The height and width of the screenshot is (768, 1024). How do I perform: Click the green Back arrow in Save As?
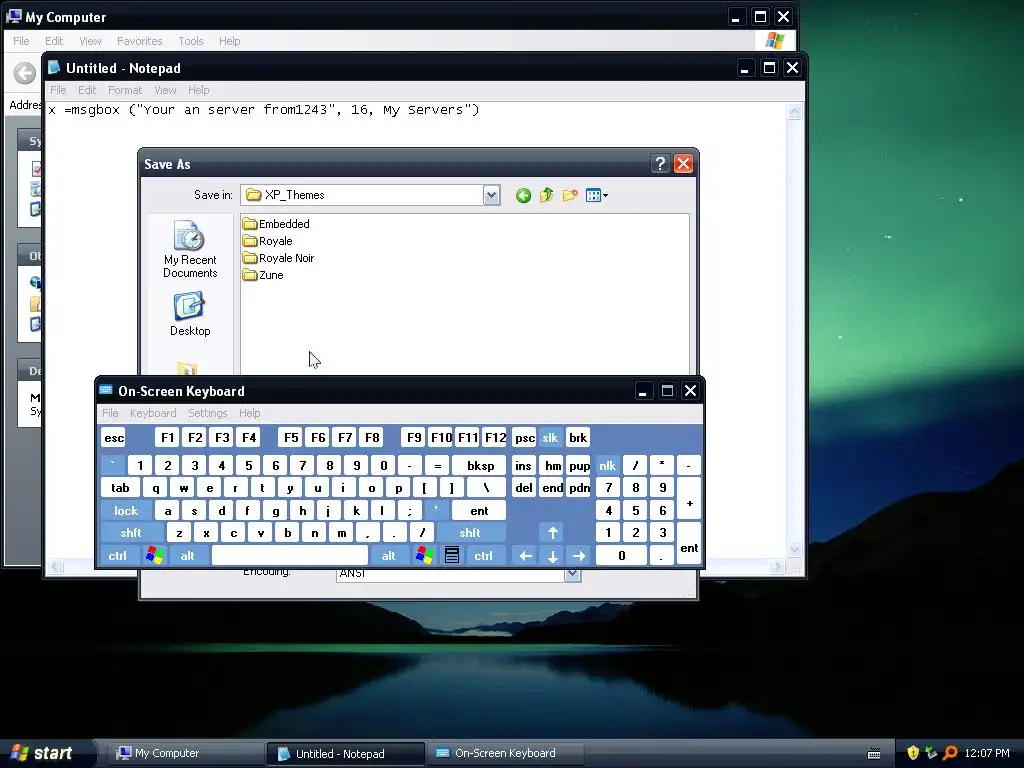[523, 195]
